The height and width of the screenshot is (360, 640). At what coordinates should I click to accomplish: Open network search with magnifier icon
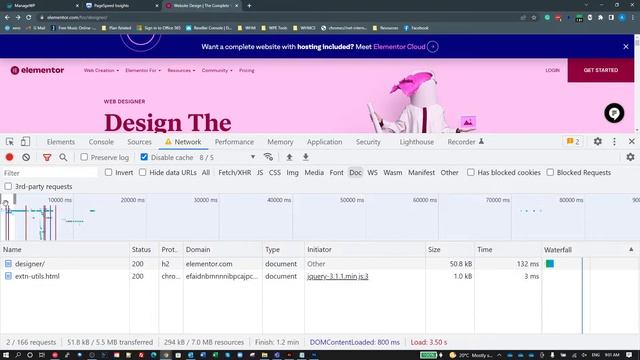(63, 157)
